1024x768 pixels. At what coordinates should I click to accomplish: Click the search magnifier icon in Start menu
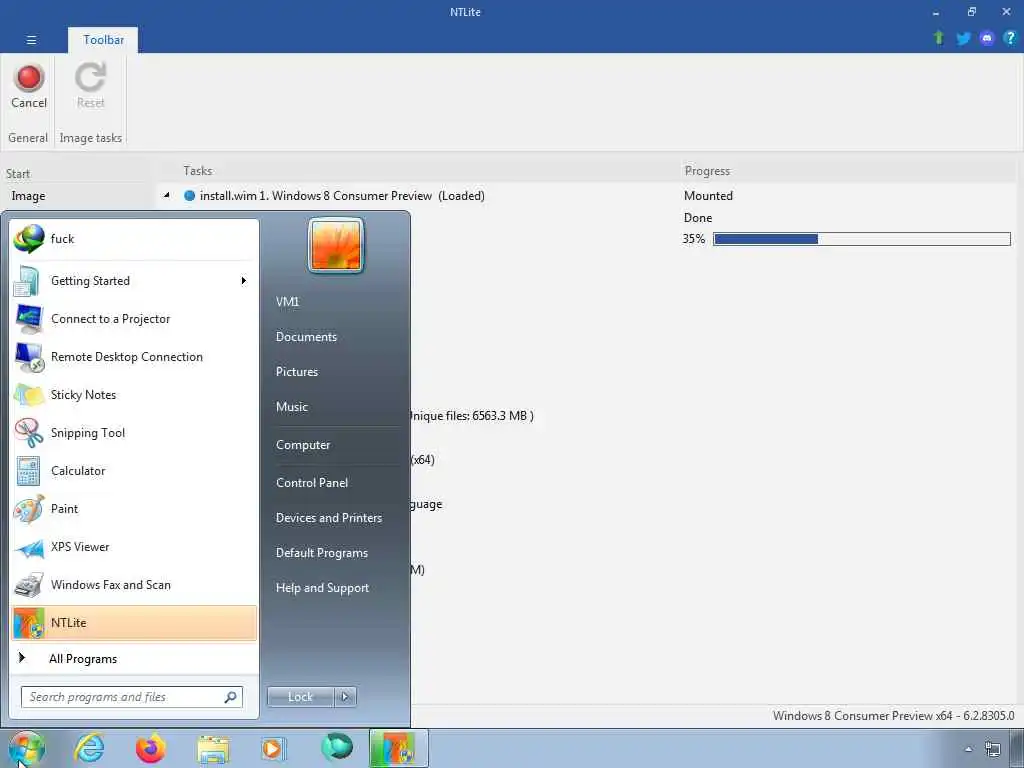point(230,697)
